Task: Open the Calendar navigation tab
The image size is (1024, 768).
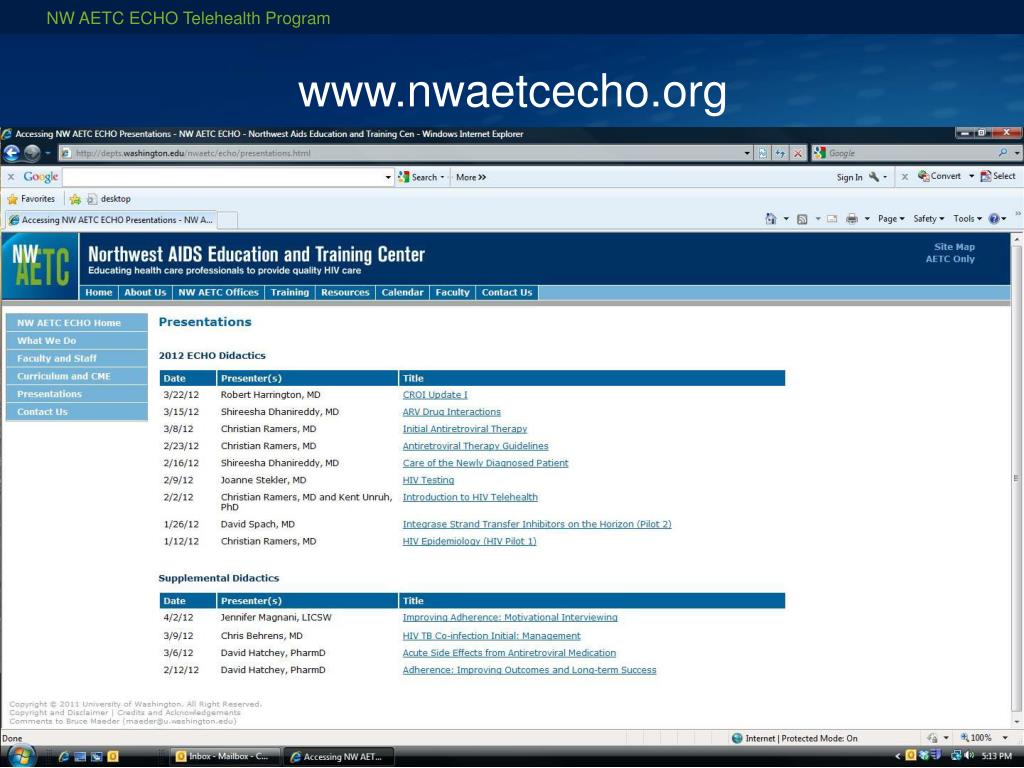Action: pyautogui.click(x=402, y=293)
